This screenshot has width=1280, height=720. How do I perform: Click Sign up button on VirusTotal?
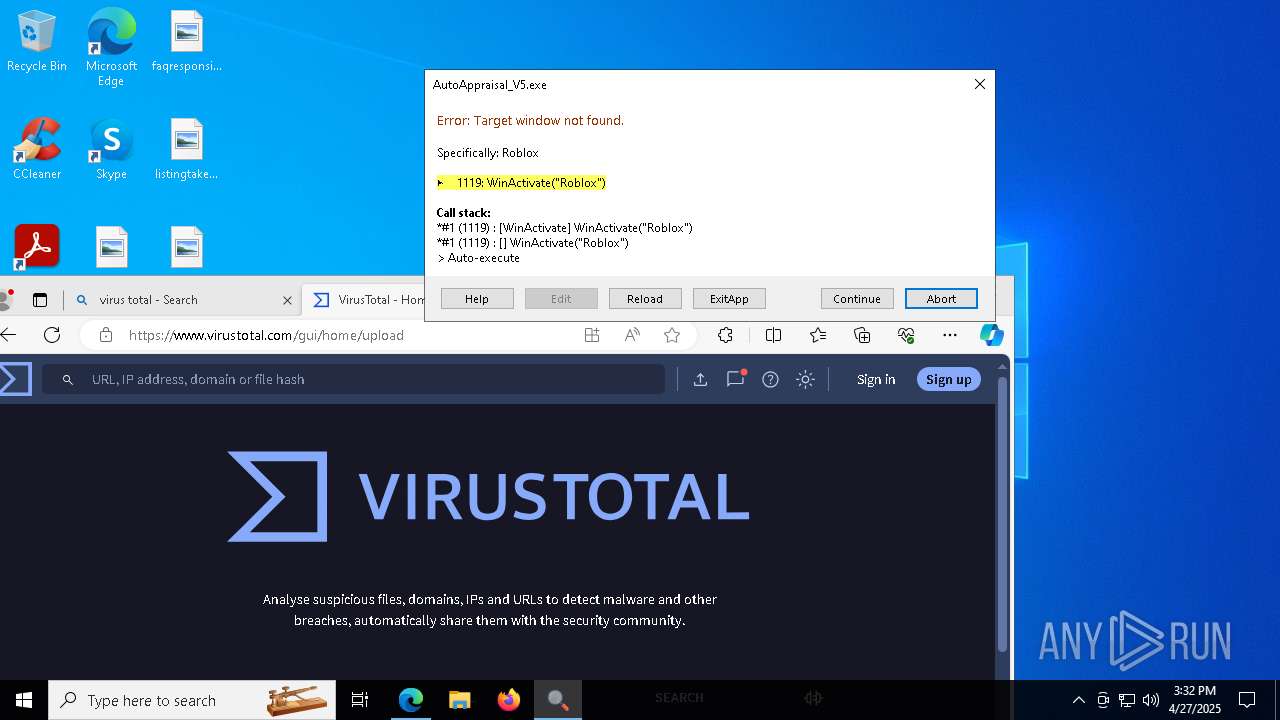click(949, 379)
